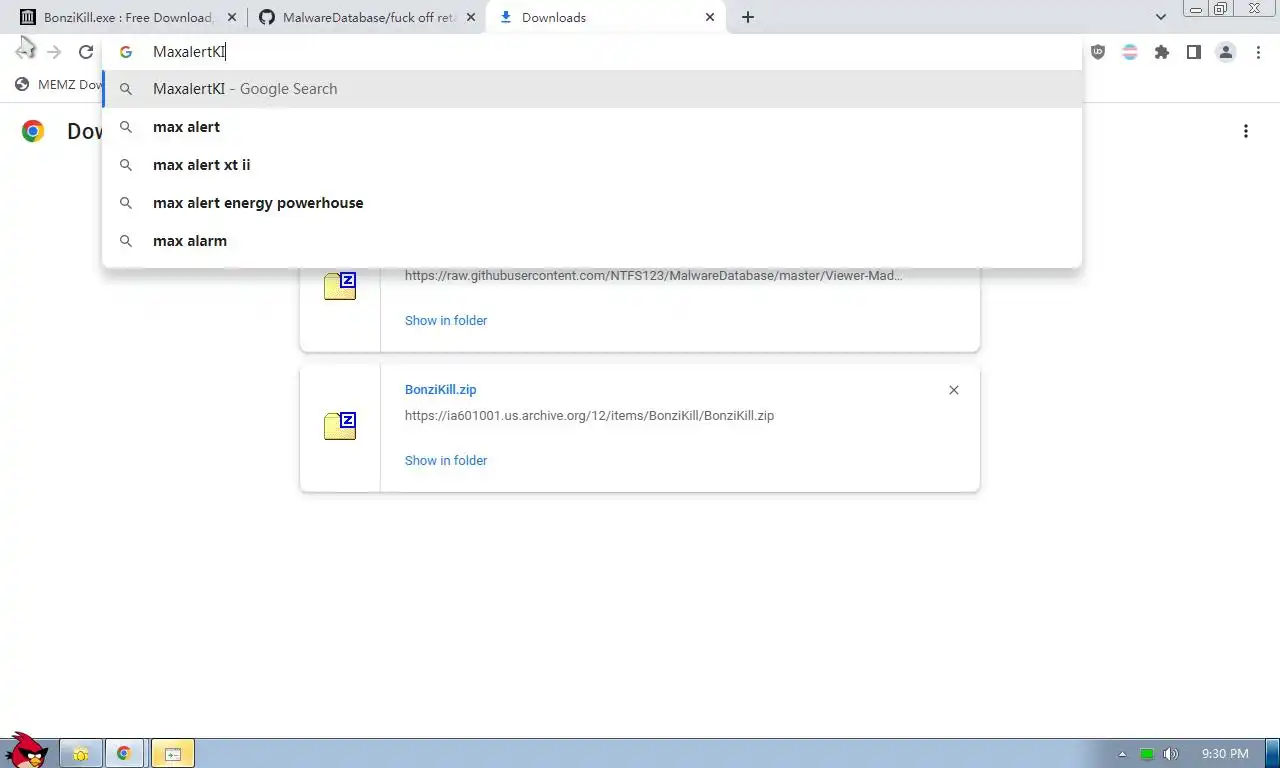The width and height of the screenshot is (1280, 768).
Task: Open the 9:30 PM clock
Action: 1225,754
